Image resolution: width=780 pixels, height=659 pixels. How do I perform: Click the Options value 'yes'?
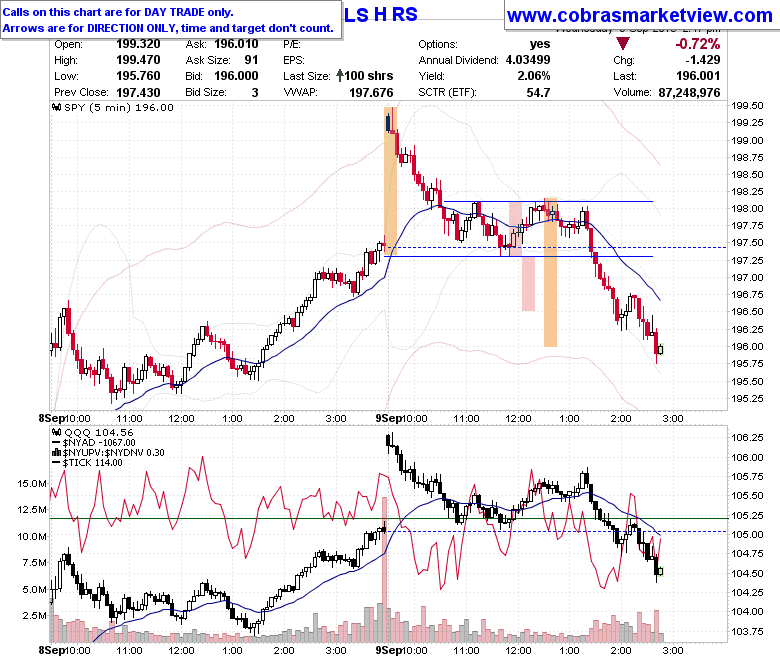click(x=540, y=44)
